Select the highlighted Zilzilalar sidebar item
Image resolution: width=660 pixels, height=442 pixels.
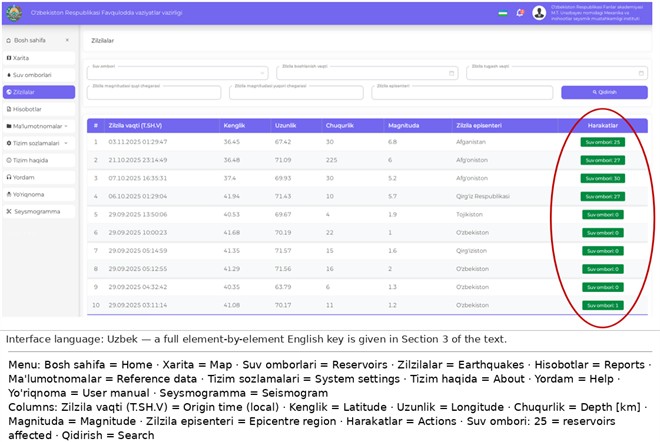click(x=39, y=92)
